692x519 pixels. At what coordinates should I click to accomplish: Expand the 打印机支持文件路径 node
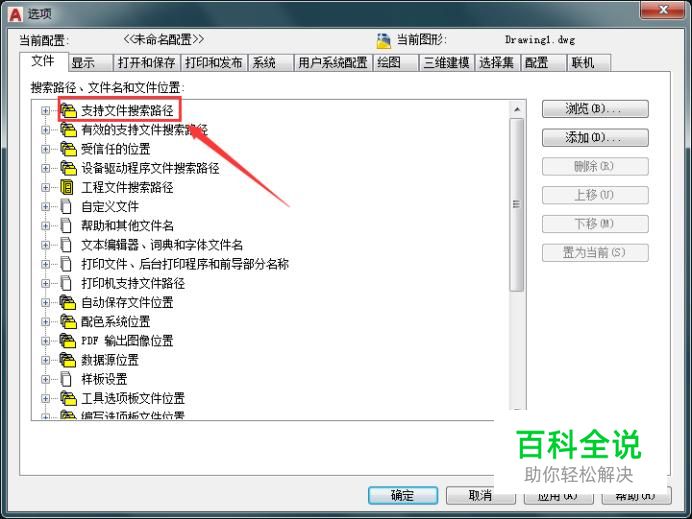pos(45,283)
